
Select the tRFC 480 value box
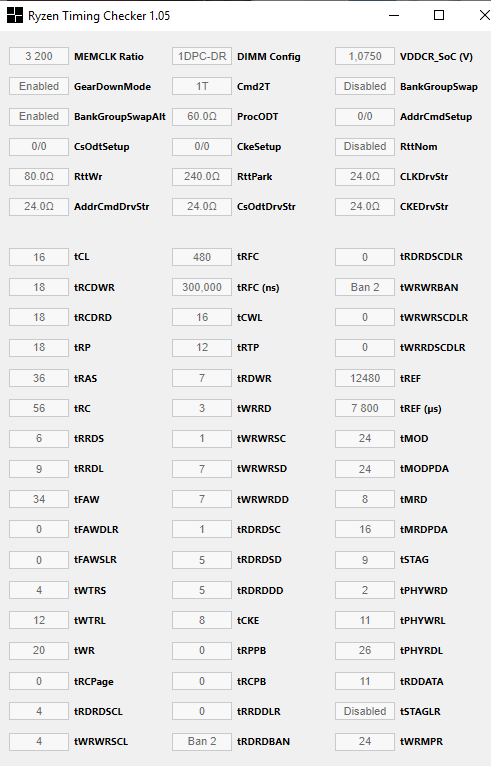(202, 257)
